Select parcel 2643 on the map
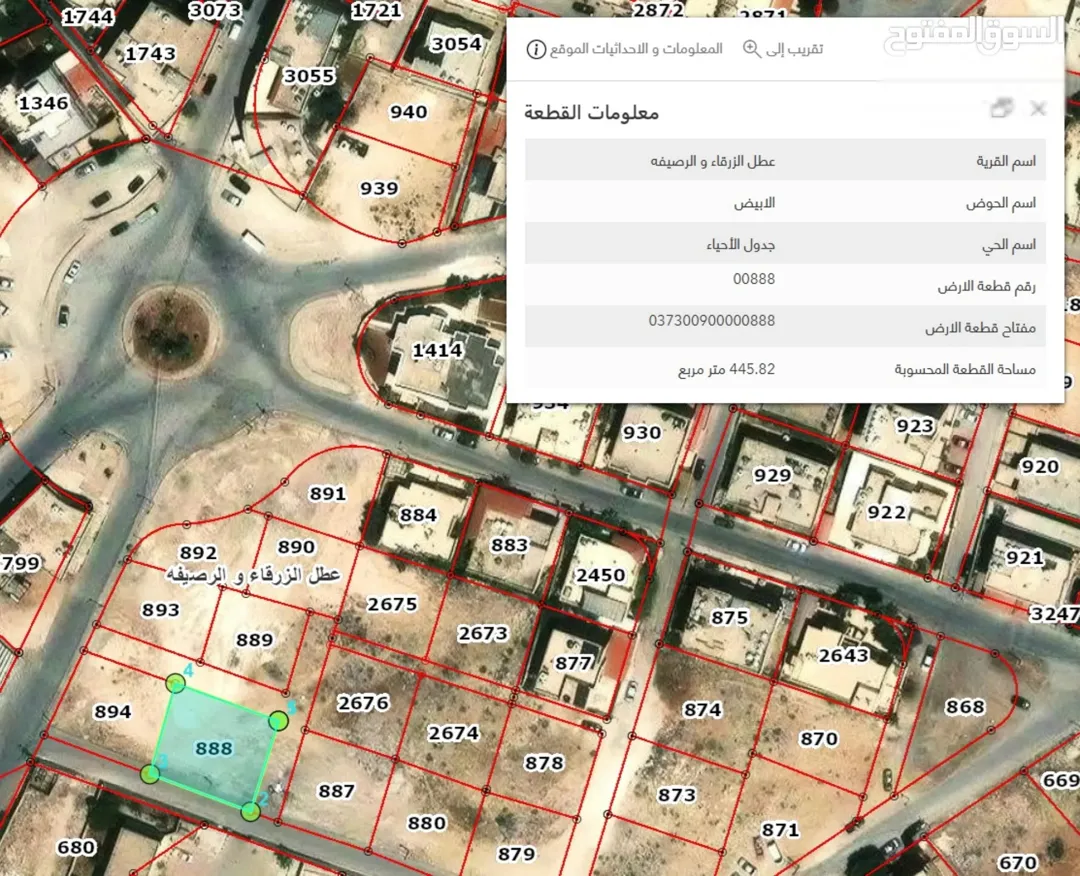 pos(843,655)
